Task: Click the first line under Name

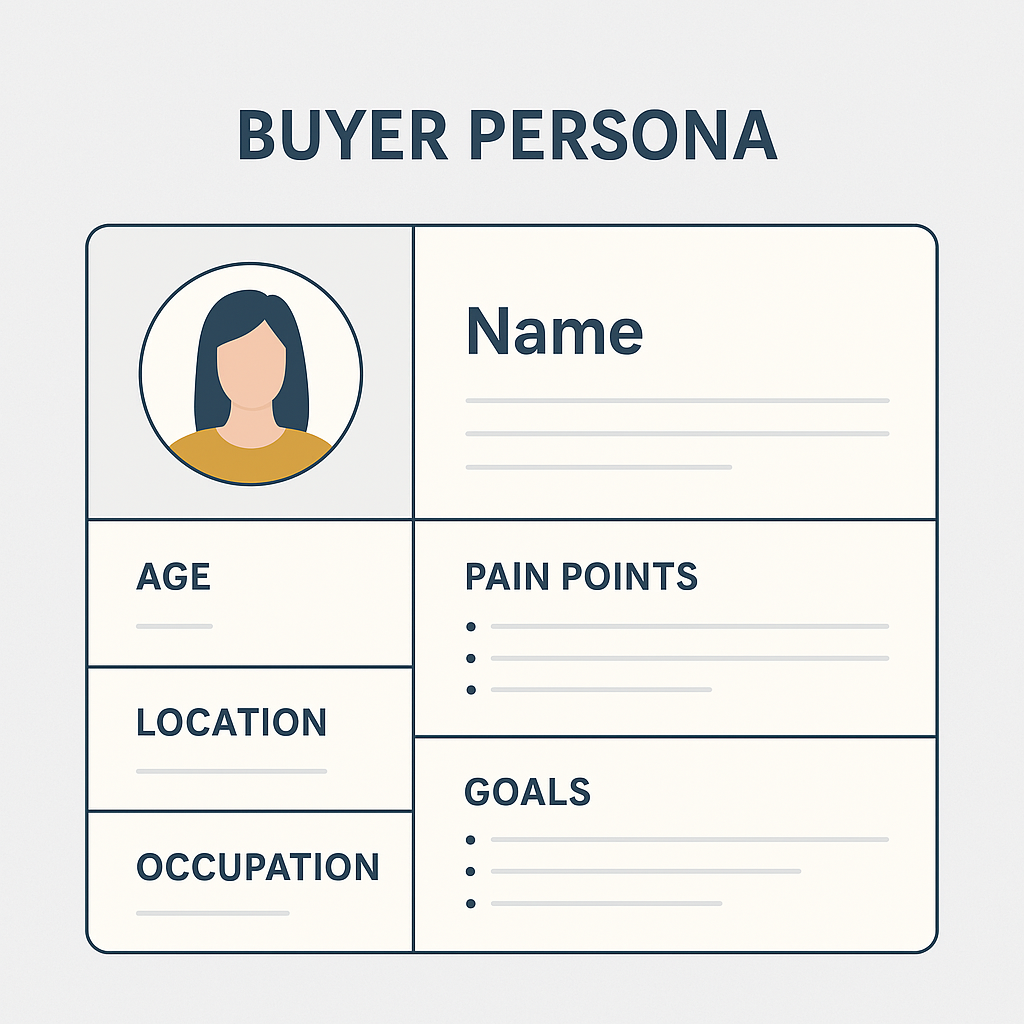Action: [x=677, y=400]
